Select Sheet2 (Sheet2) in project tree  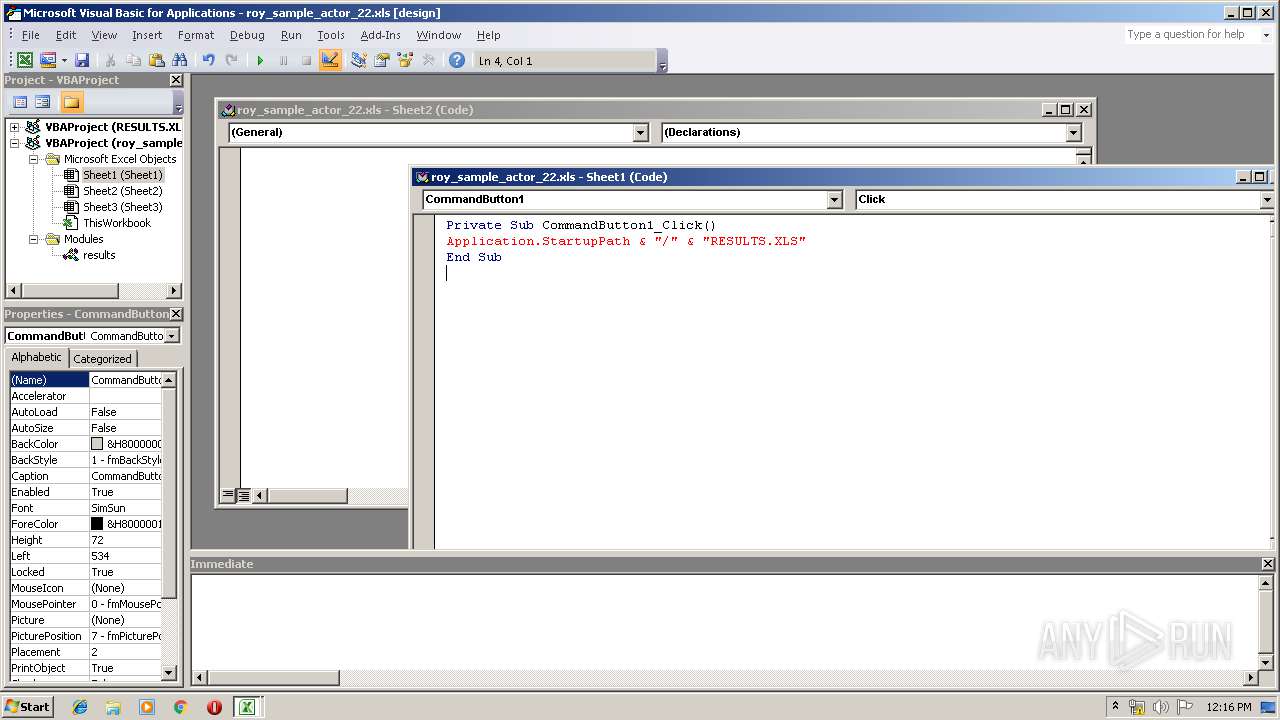click(122, 191)
